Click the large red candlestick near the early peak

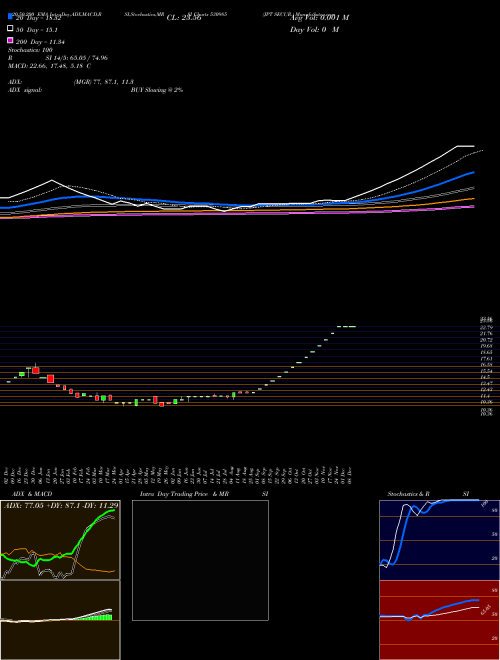36,370
